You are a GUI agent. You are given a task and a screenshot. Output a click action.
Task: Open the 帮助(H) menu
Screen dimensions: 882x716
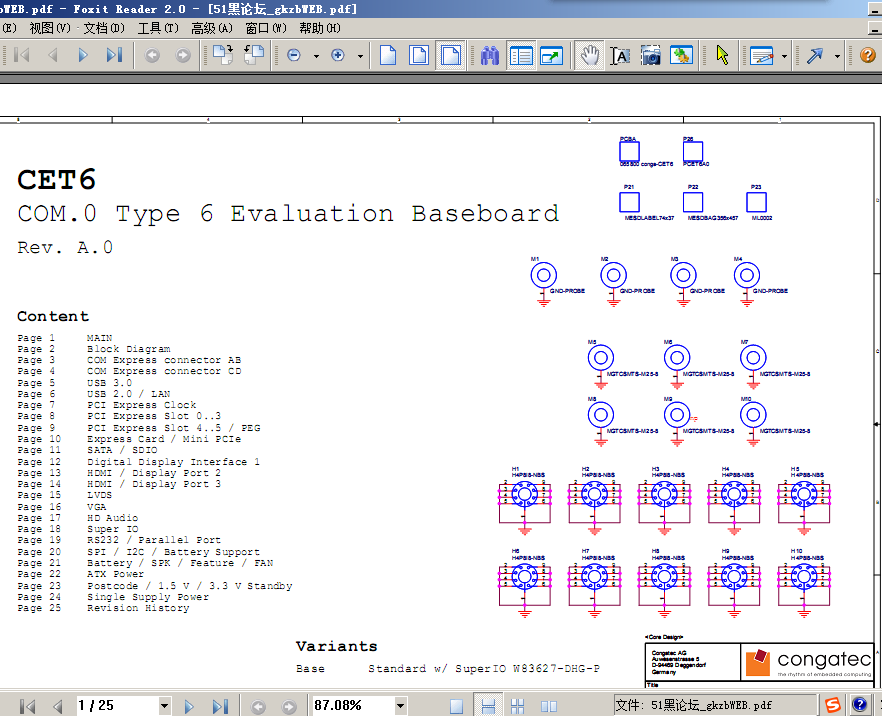point(320,28)
